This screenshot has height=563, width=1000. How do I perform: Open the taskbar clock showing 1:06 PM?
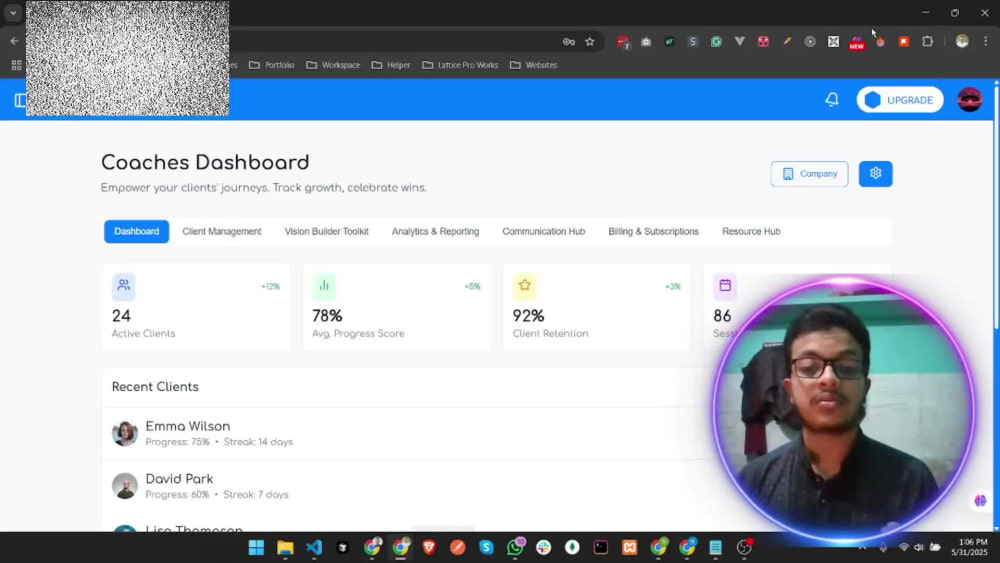[969, 547]
